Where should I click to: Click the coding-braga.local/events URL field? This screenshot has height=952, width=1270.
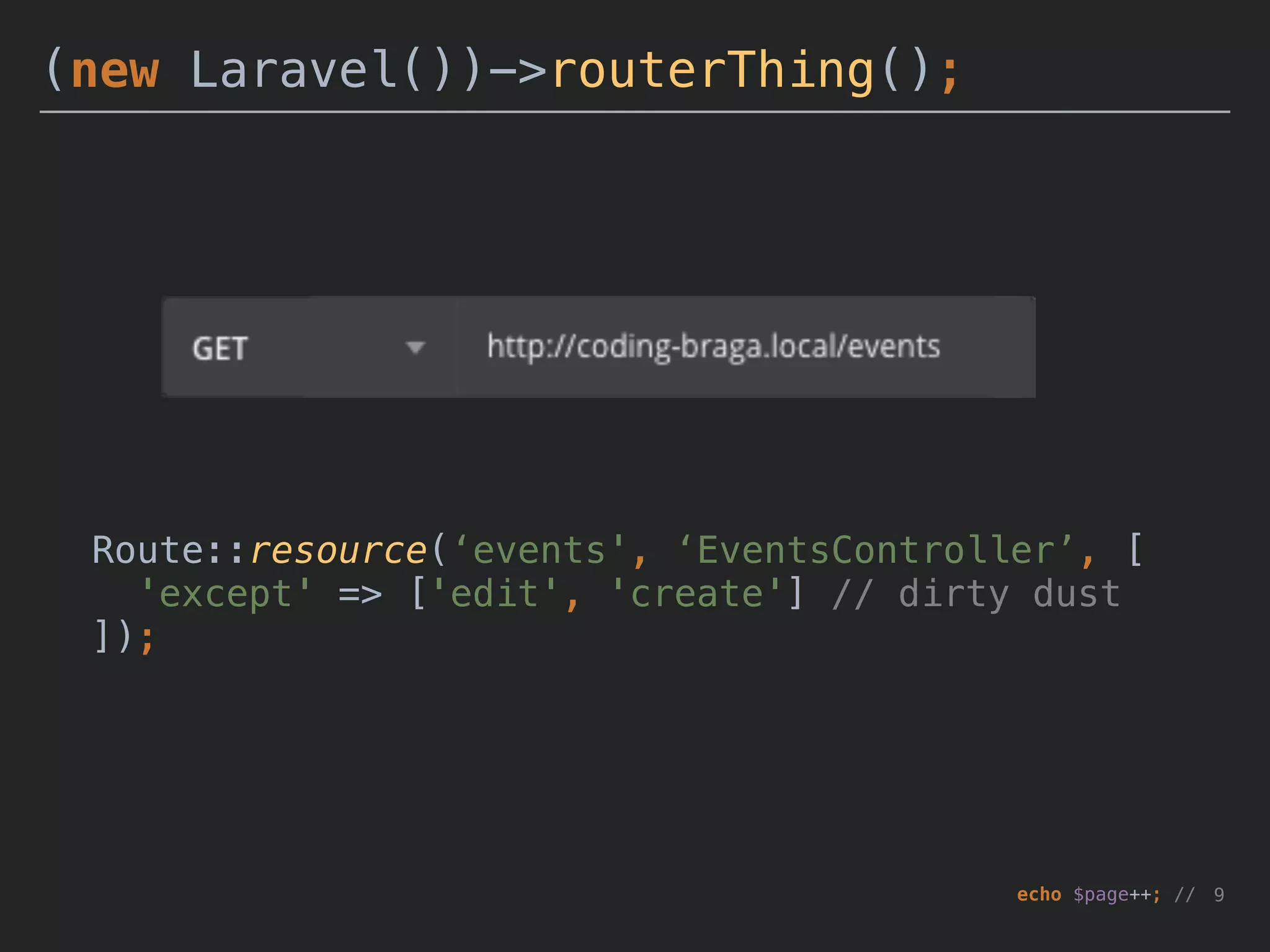click(746, 347)
